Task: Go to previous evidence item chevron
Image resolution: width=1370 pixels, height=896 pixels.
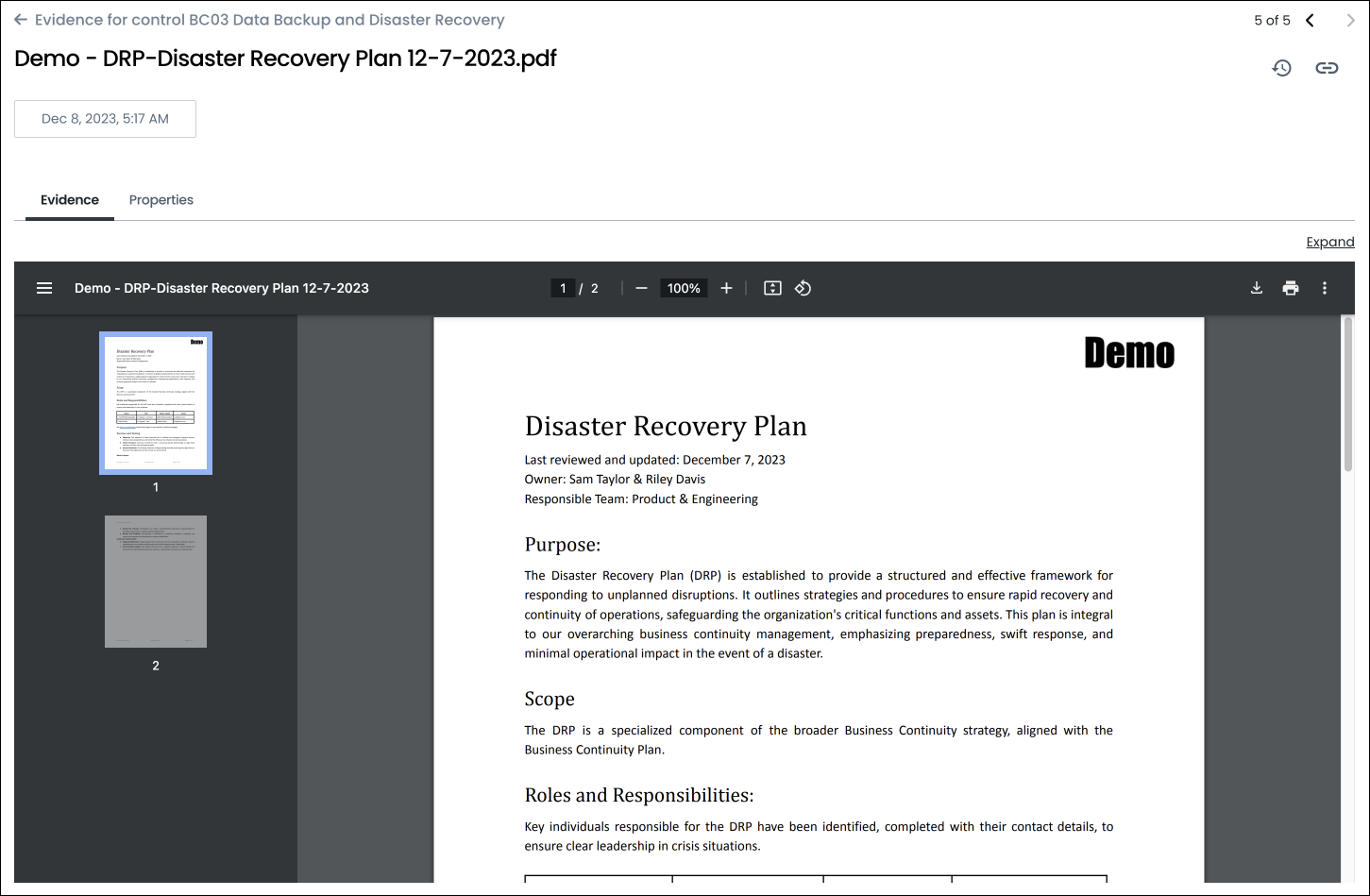Action: [x=1311, y=21]
